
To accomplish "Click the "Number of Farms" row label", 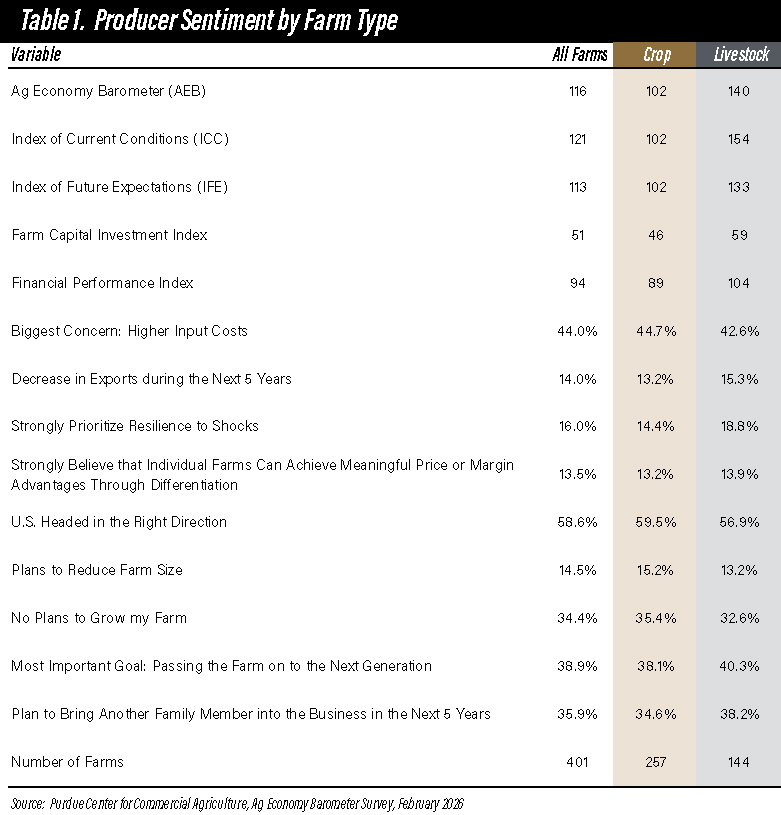I will [x=67, y=762].
